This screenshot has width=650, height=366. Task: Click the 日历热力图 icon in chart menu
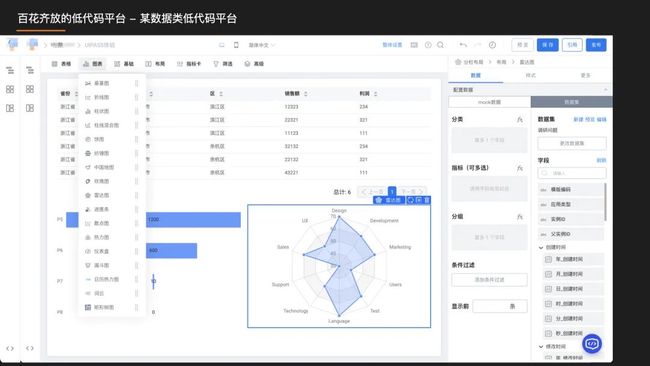click(x=88, y=279)
